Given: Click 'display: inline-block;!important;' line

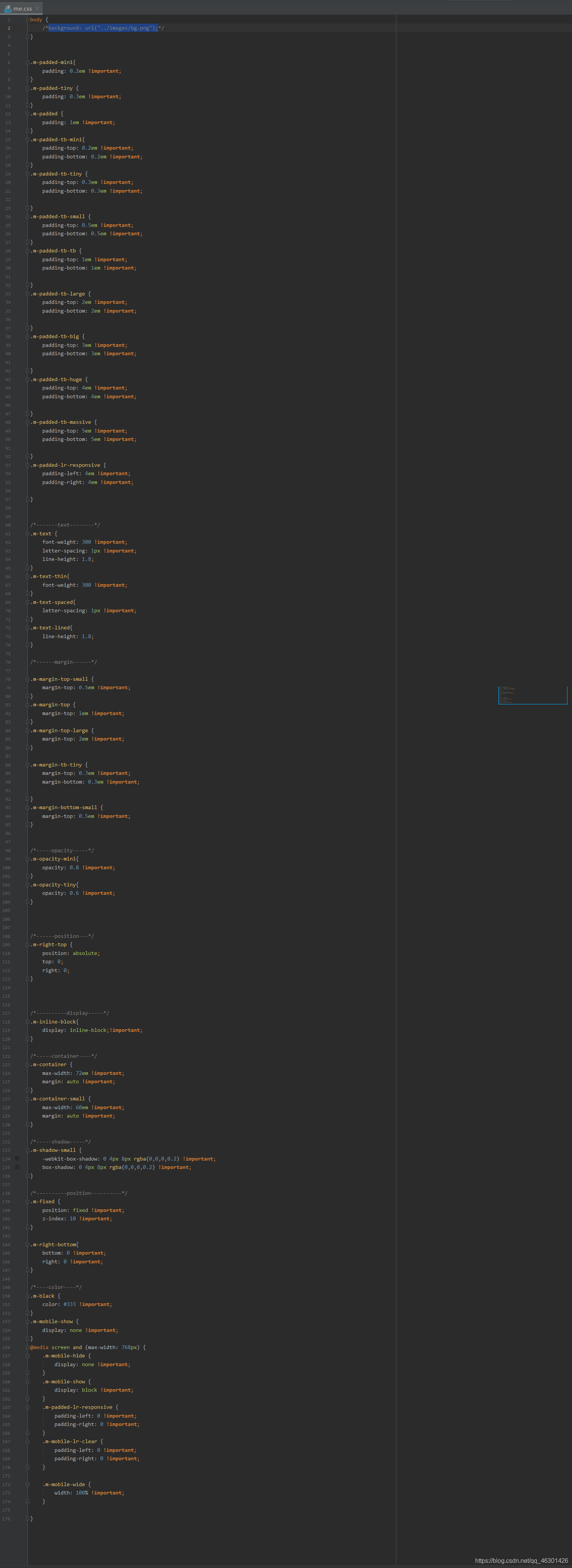Looking at the screenshot, I should 92,1030.
